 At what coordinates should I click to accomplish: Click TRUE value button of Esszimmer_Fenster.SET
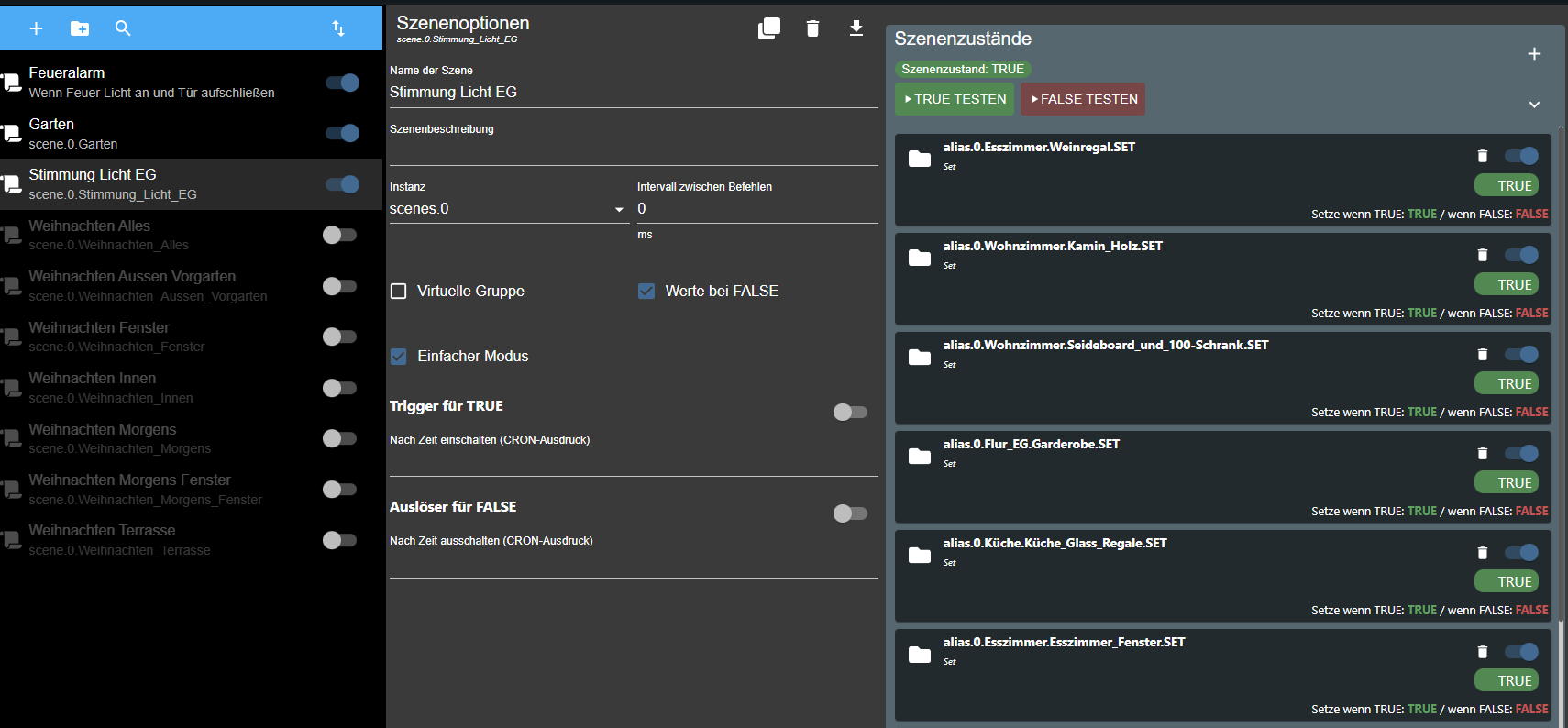pyautogui.click(x=1507, y=680)
